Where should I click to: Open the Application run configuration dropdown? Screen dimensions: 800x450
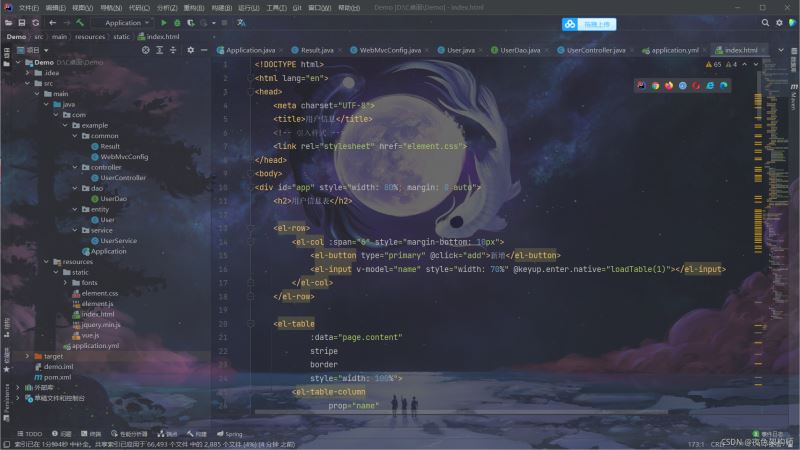coord(122,23)
